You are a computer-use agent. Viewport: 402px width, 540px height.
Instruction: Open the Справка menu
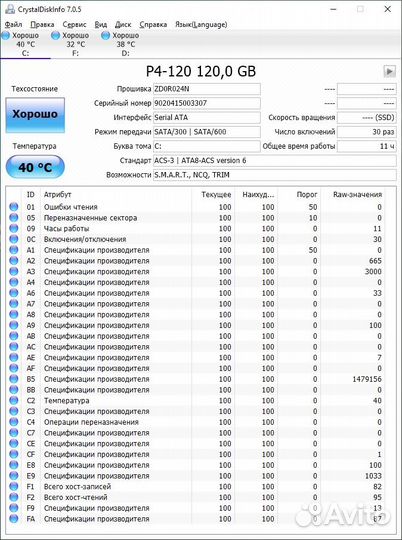tap(153, 25)
